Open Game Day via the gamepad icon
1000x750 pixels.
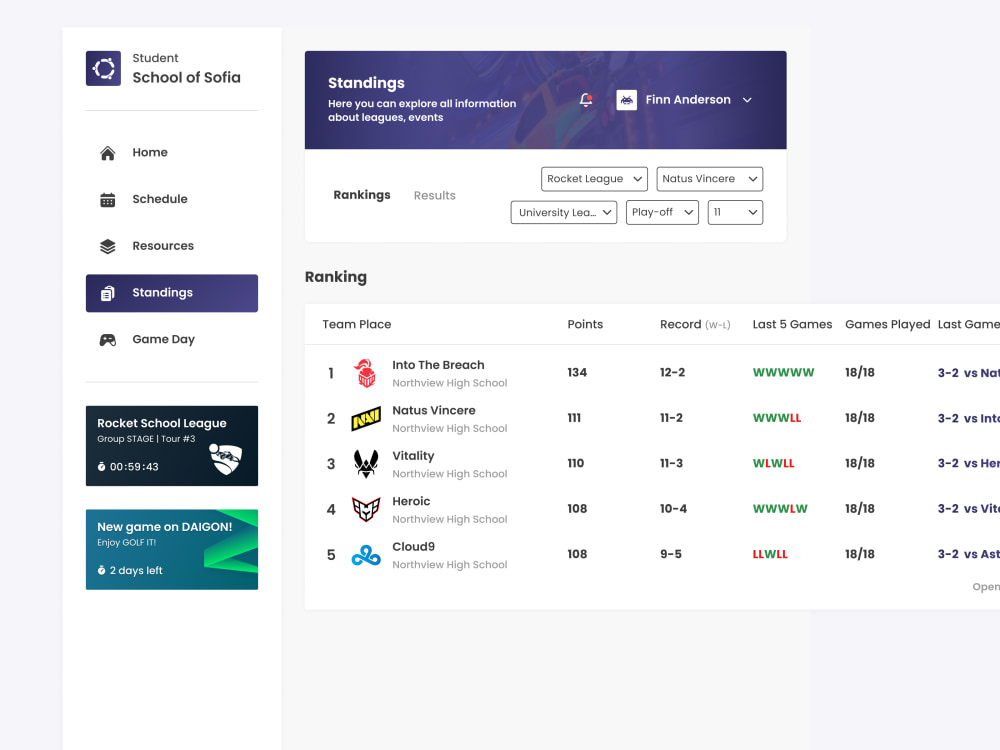click(x=107, y=339)
